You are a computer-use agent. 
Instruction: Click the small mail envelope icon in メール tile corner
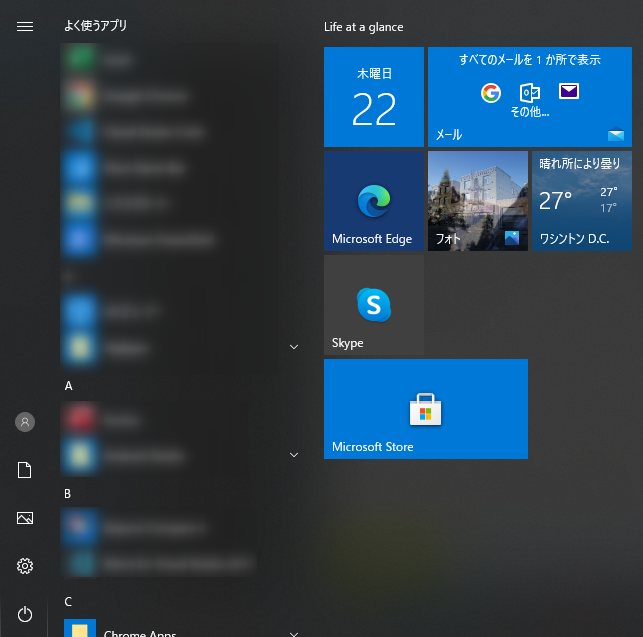coord(616,135)
